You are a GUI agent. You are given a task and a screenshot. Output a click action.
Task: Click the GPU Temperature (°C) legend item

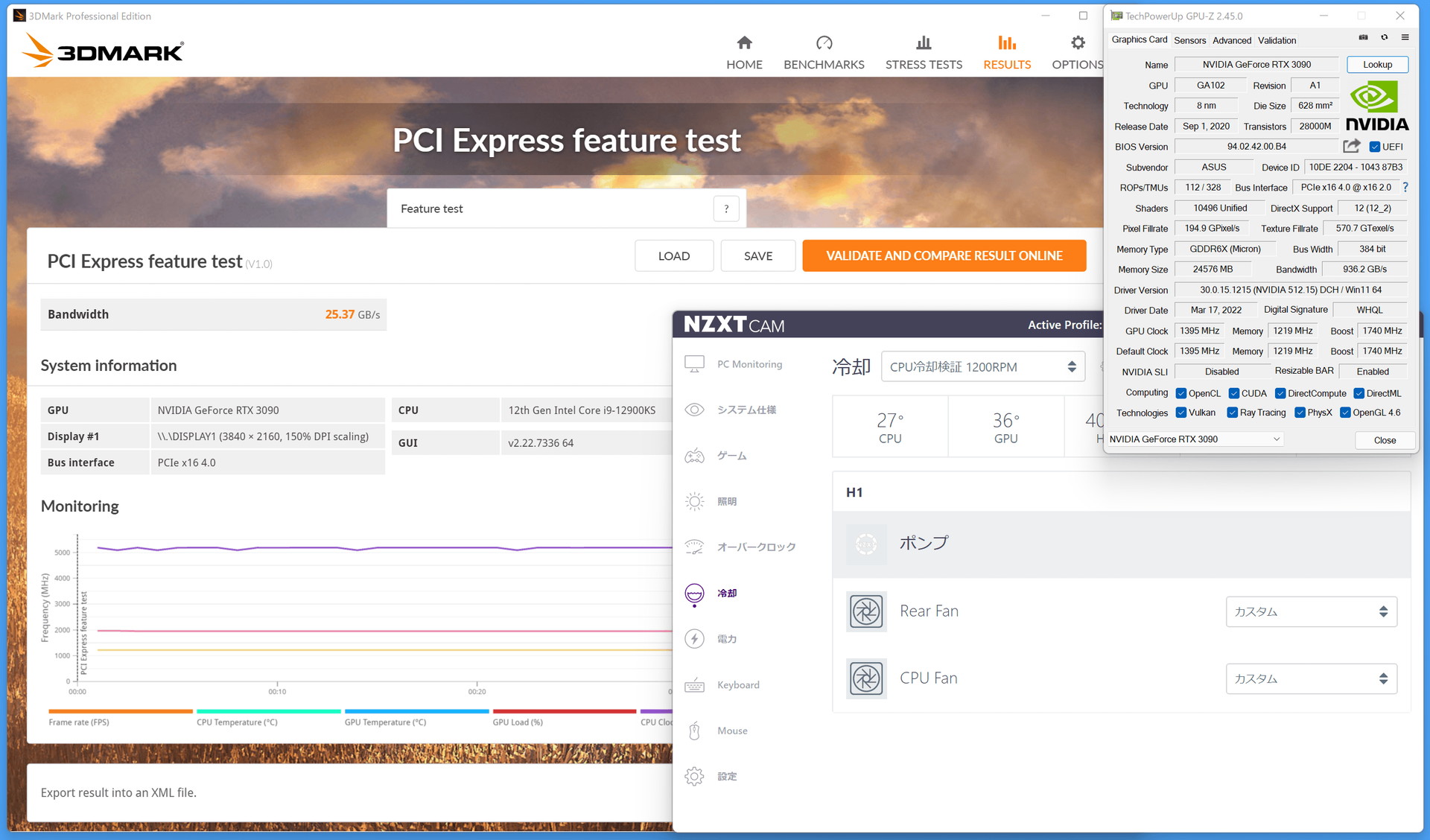tap(416, 718)
